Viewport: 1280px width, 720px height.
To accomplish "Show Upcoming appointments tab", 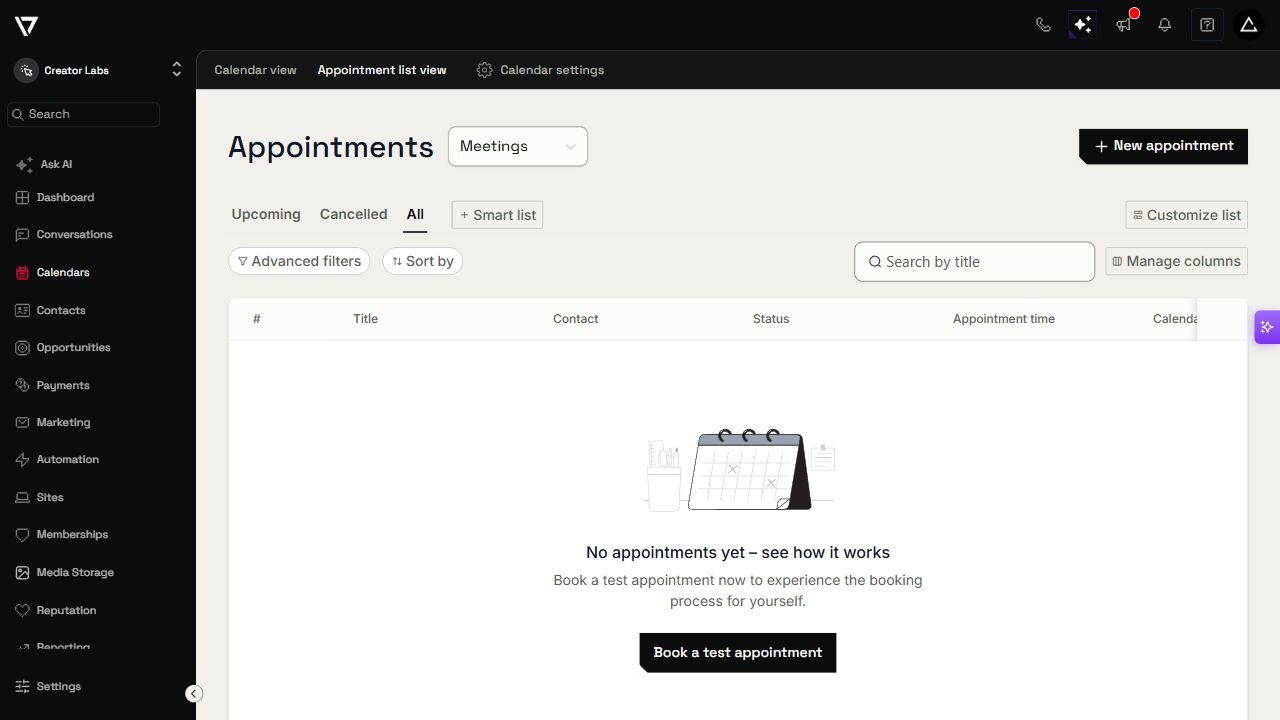I will 266,214.
